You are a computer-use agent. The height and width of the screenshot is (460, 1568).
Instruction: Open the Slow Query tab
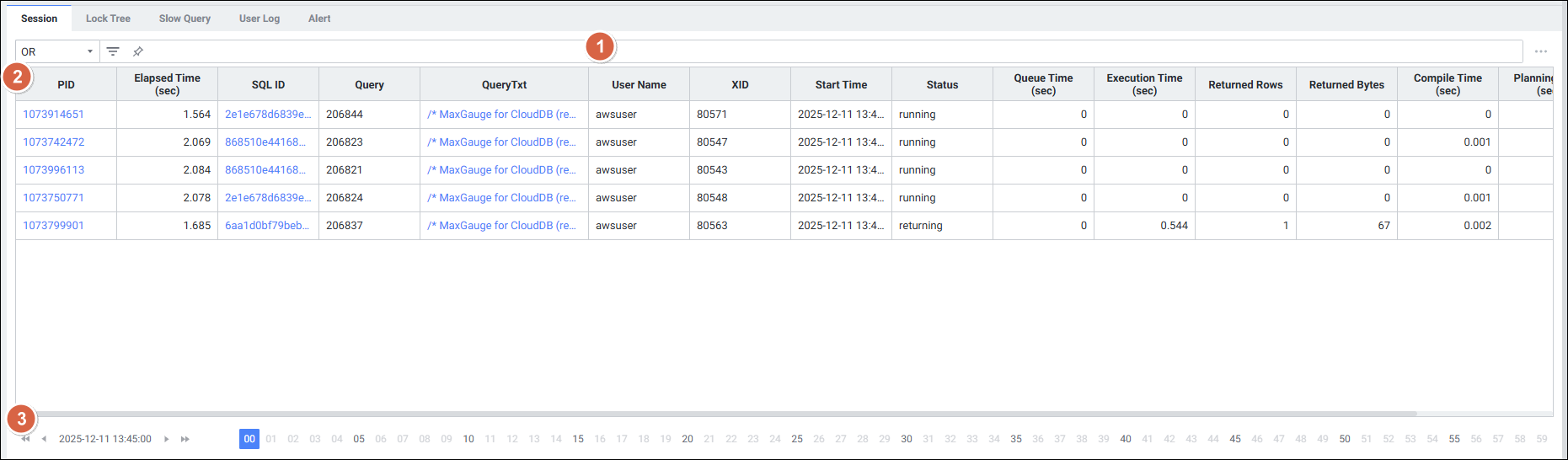coord(185,19)
